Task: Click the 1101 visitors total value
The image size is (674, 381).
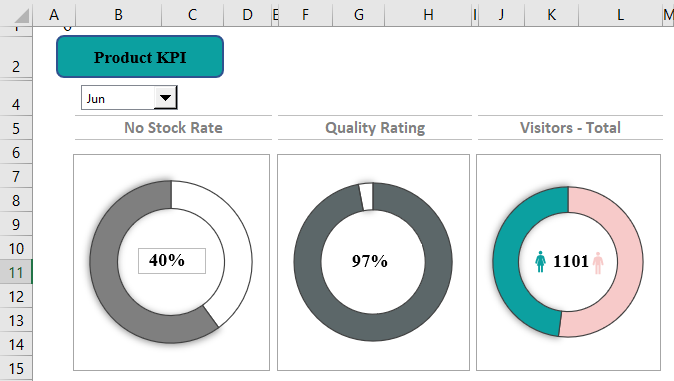Action: pyautogui.click(x=570, y=261)
